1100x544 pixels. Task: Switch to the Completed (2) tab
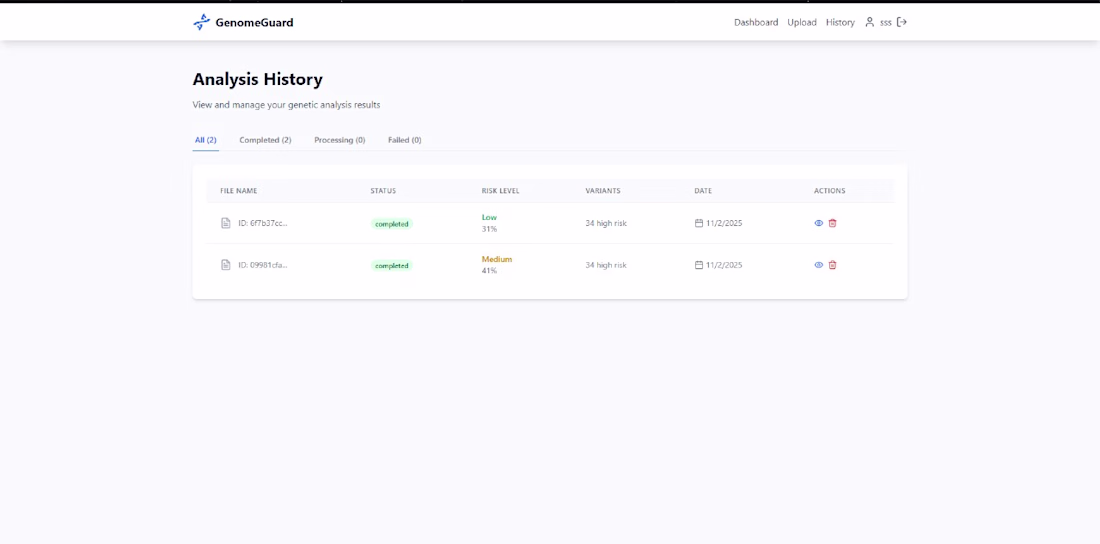click(265, 140)
